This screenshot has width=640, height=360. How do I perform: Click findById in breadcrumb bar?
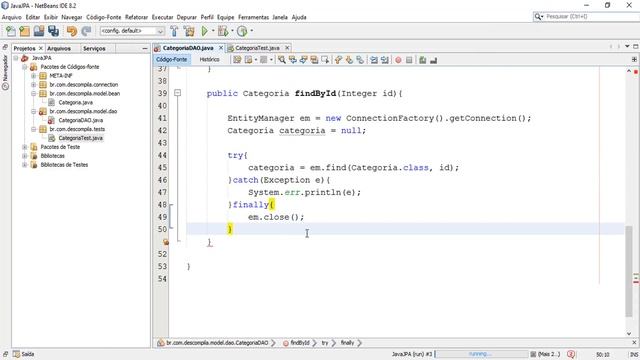click(300, 343)
